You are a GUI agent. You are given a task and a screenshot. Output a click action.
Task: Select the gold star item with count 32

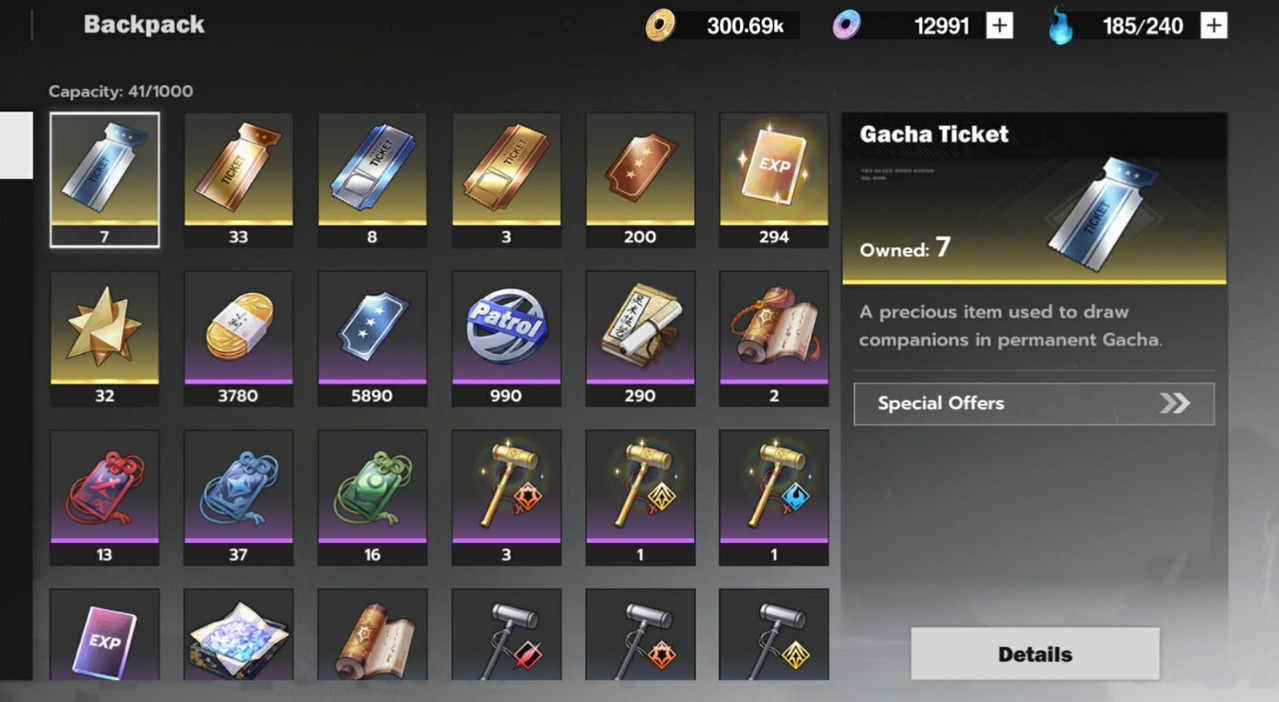(x=104, y=339)
